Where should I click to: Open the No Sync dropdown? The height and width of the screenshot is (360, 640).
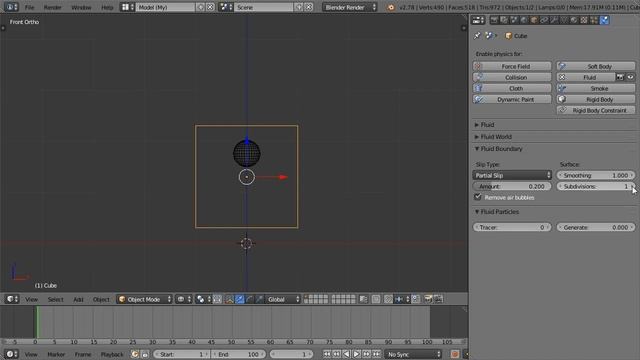(x=413, y=354)
